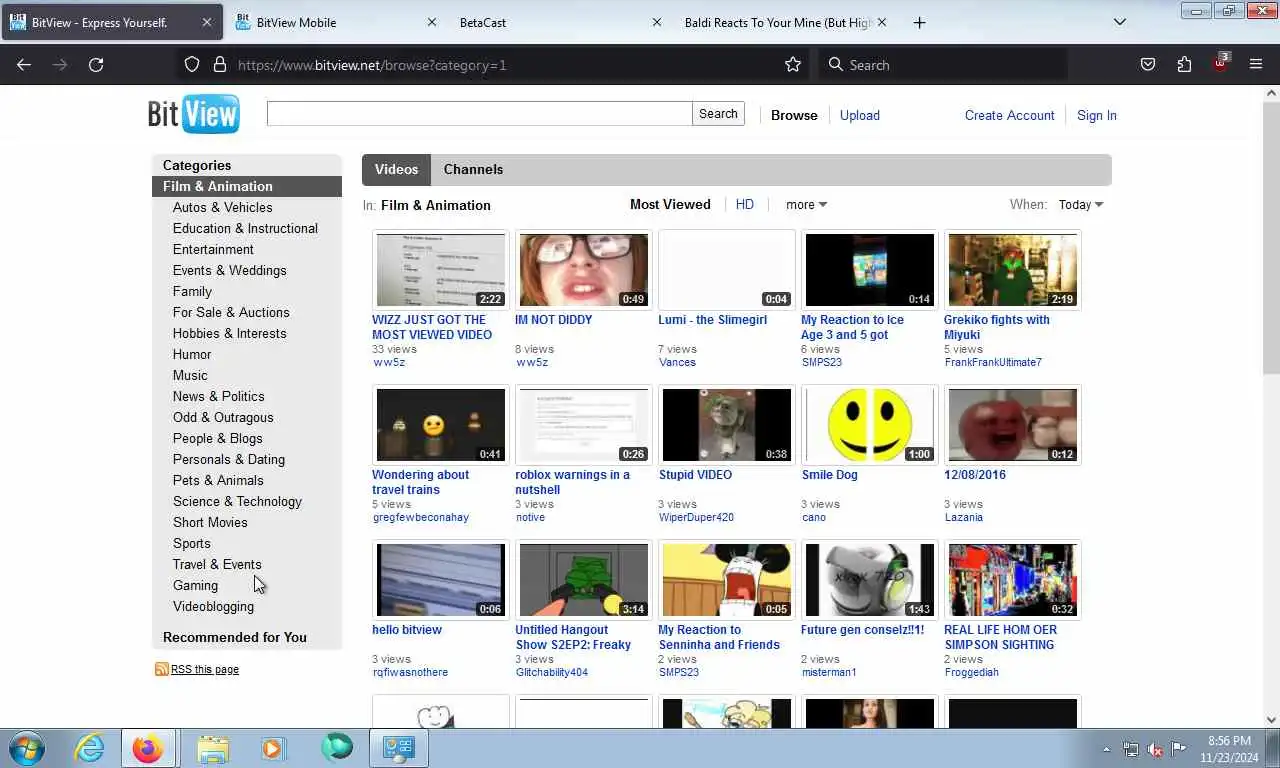1280x768 pixels.
Task: Click into the BitView search field
Action: [x=479, y=113]
